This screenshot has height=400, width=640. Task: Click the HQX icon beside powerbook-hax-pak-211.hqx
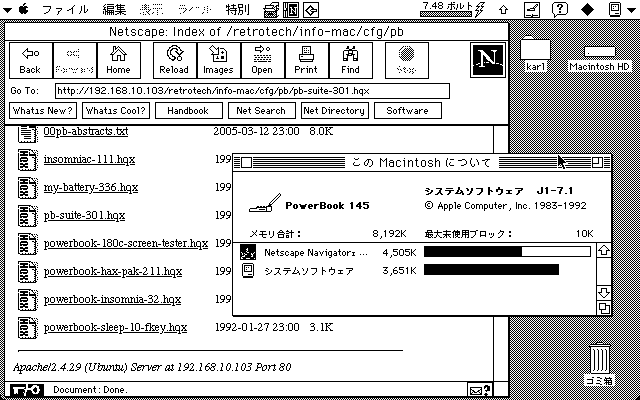(x=27, y=272)
